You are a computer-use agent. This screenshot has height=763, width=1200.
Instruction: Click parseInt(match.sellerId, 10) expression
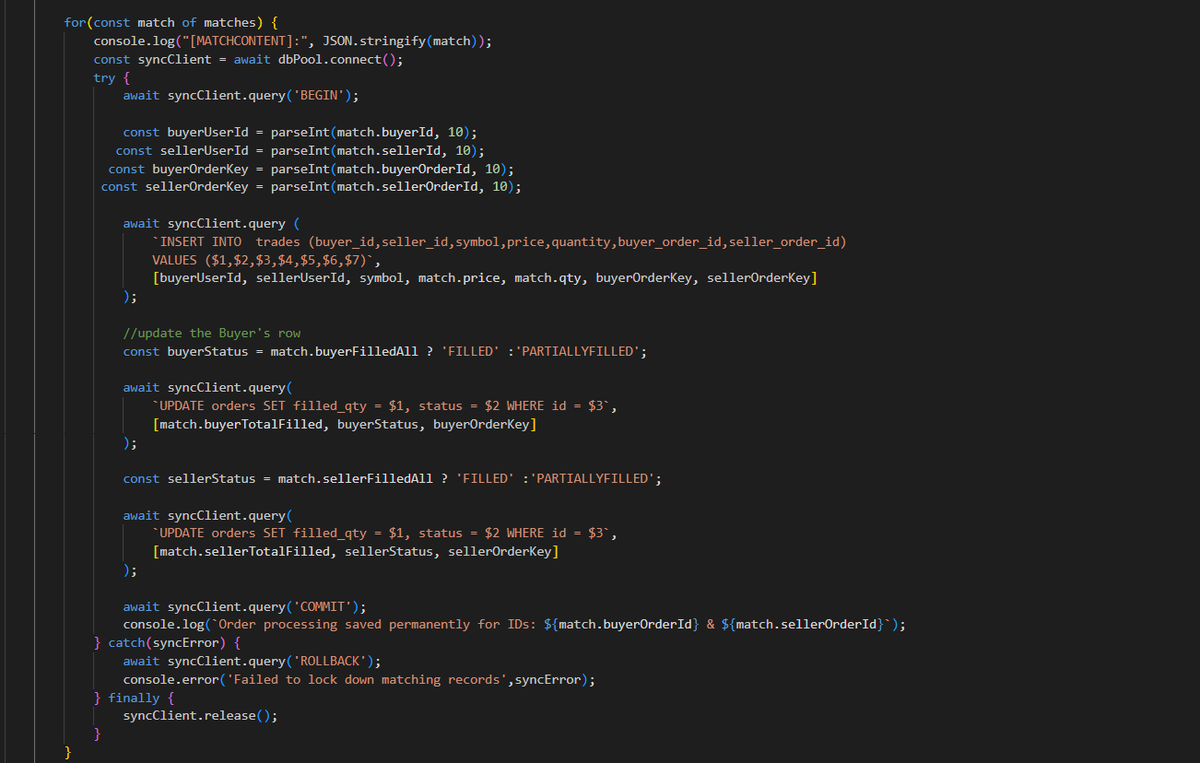(x=374, y=150)
